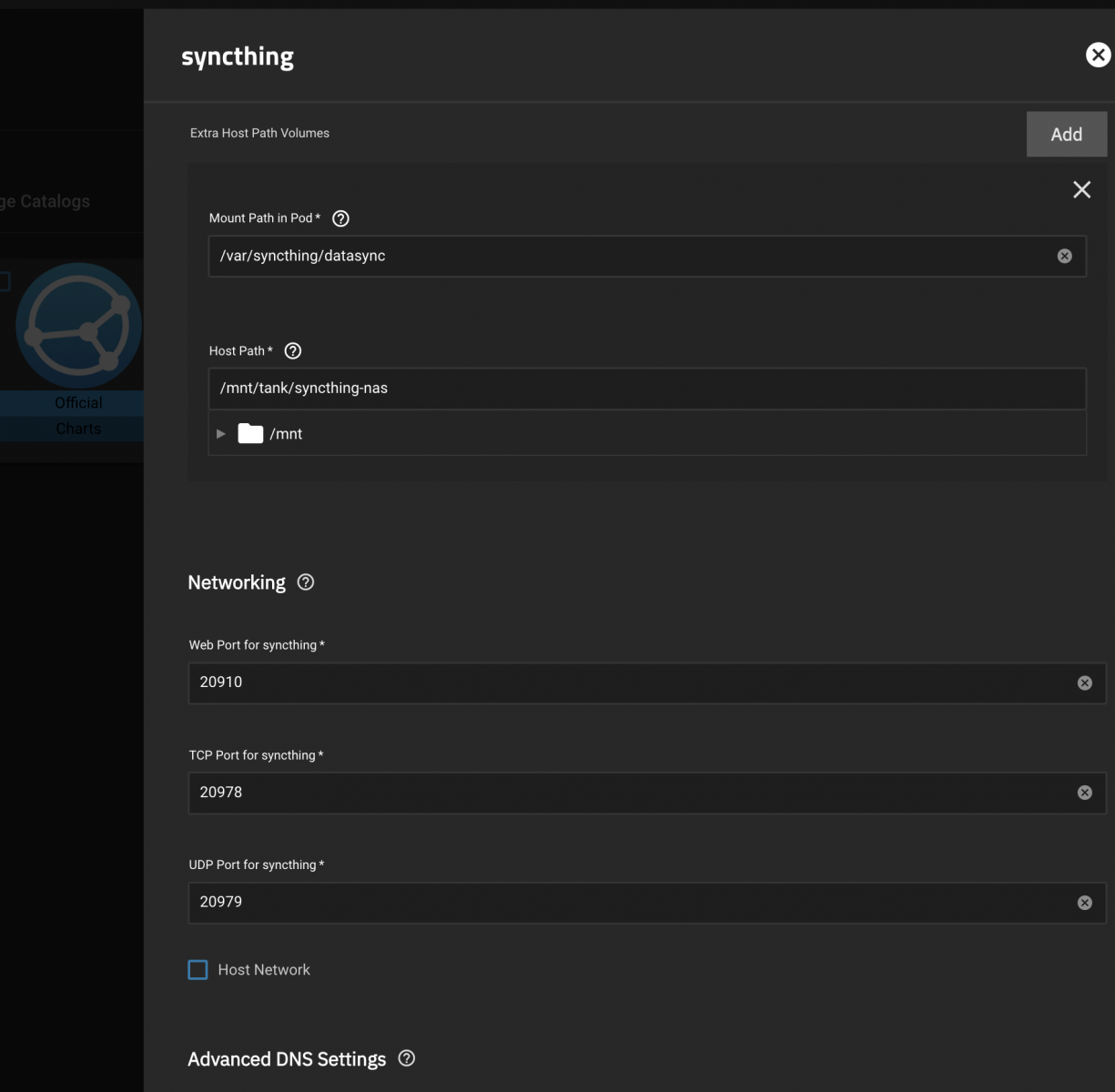Click the Extra Host Path Volumes label

coord(259,133)
